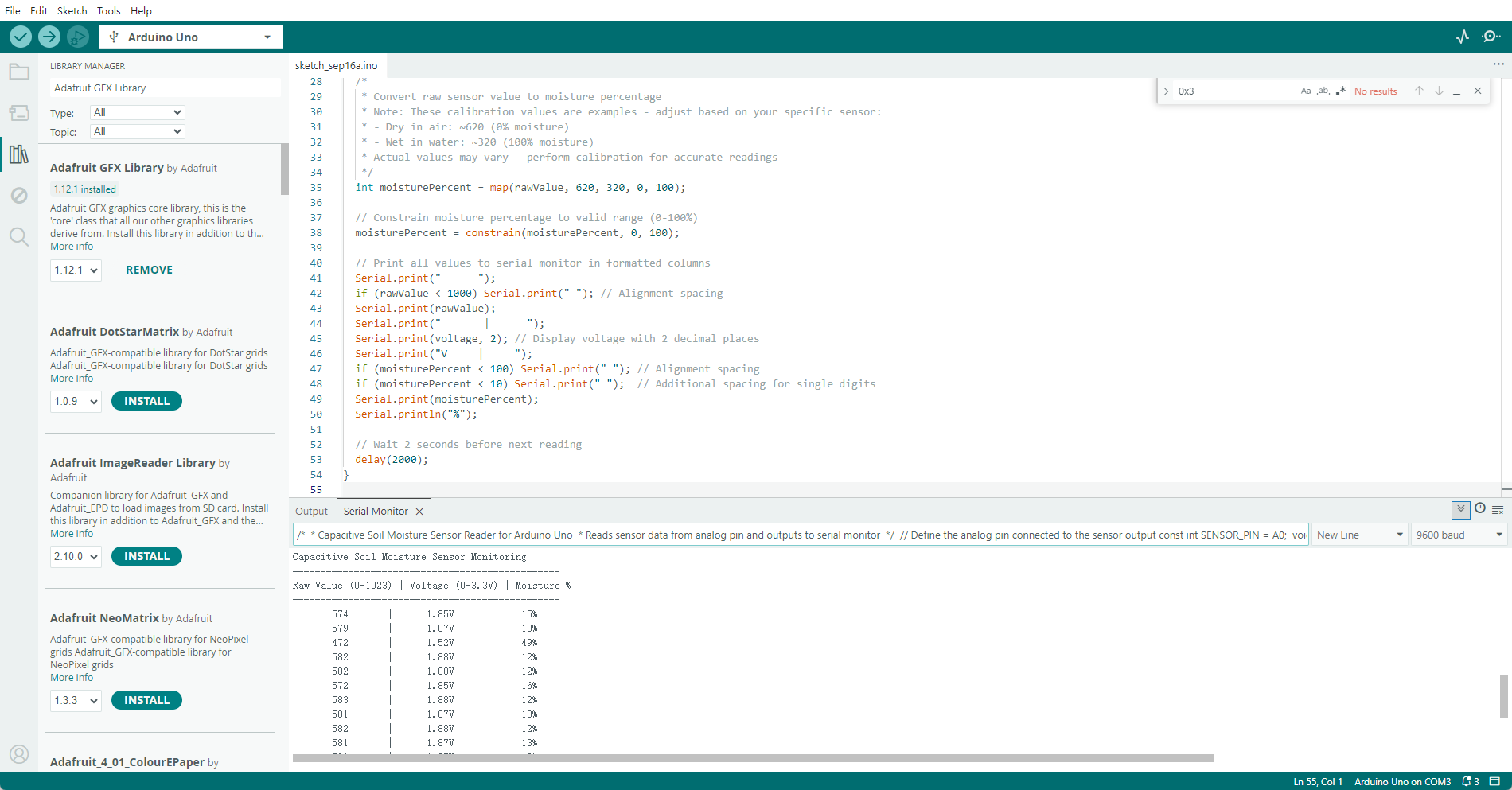Toggle find in selection icon
Viewport: 1512px width, 790px height.
point(1458,91)
